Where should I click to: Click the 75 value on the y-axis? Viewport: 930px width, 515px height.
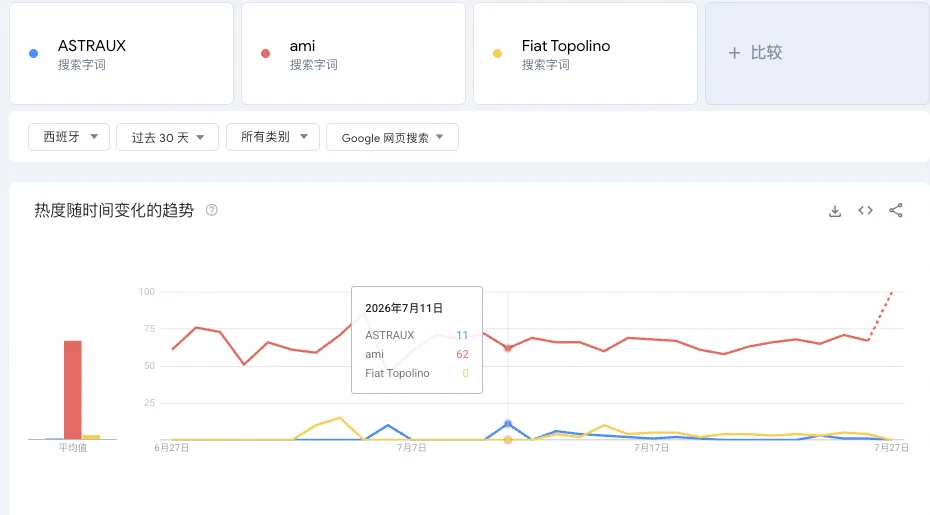[149, 329]
